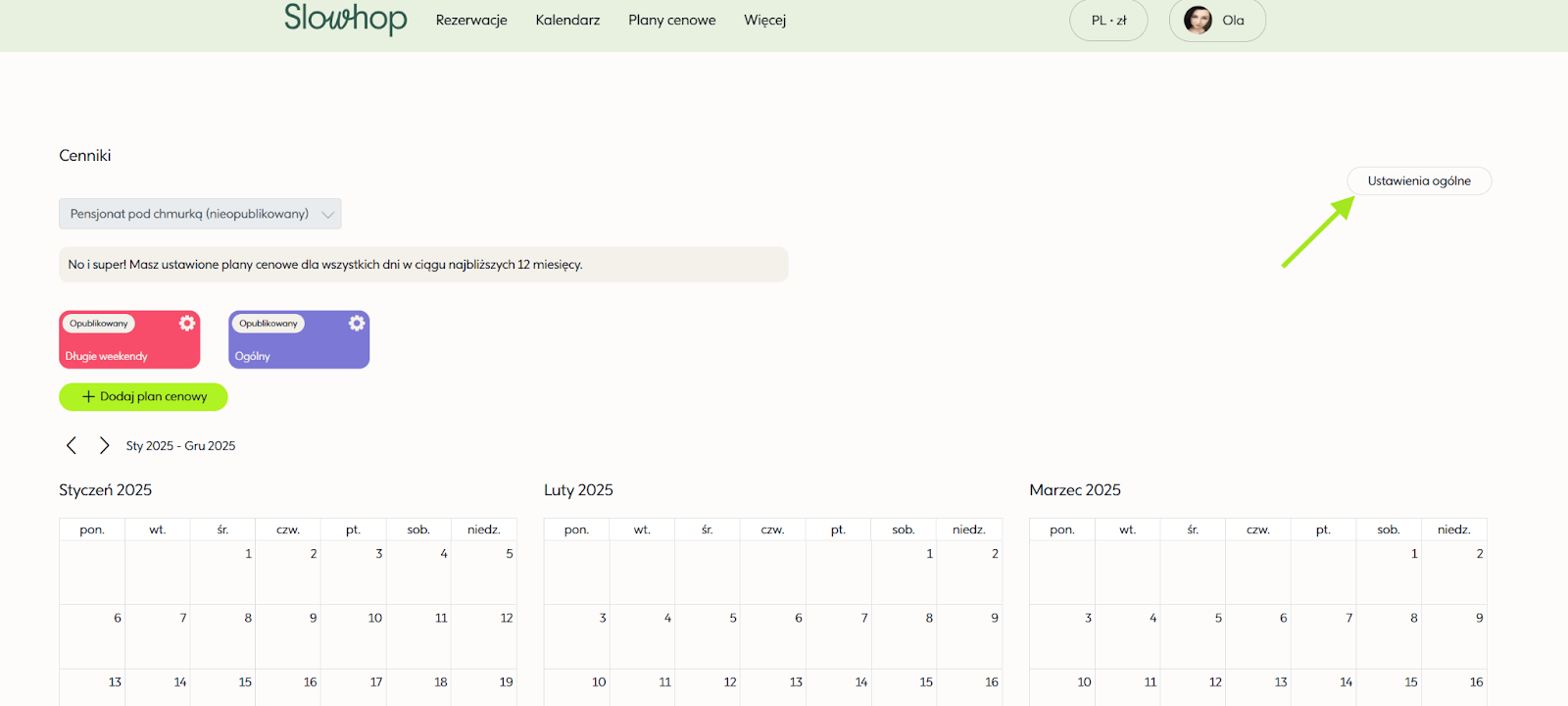Expand the Pensjonat pod chmurką property dropdown
Screen dimensions: 1568x706
pos(200,214)
